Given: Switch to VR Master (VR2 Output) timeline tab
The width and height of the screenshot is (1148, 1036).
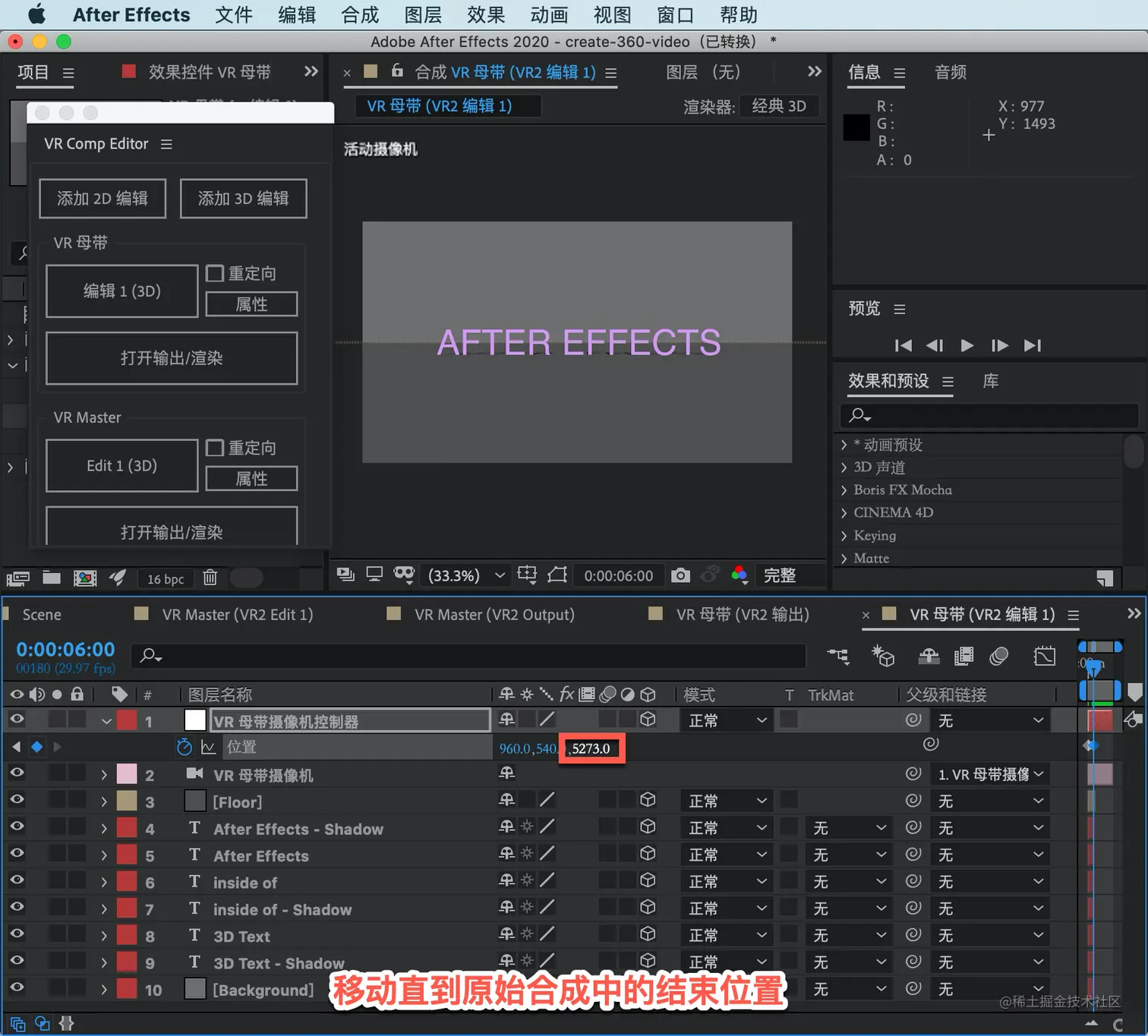Looking at the screenshot, I should coord(494,615).
